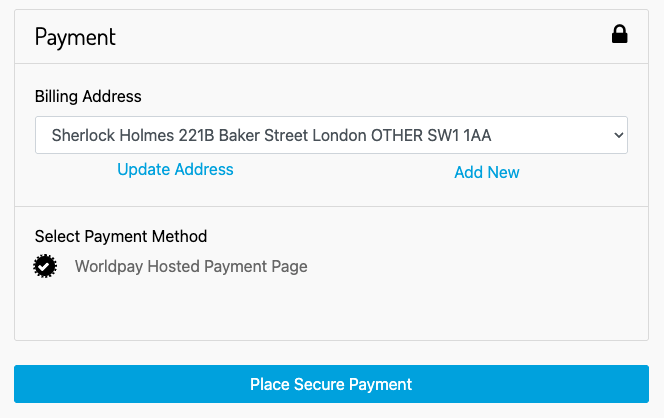The width and height of the screenshot is (664, 418).
Task: Click the Update Address link
Action: click(175, 170)
